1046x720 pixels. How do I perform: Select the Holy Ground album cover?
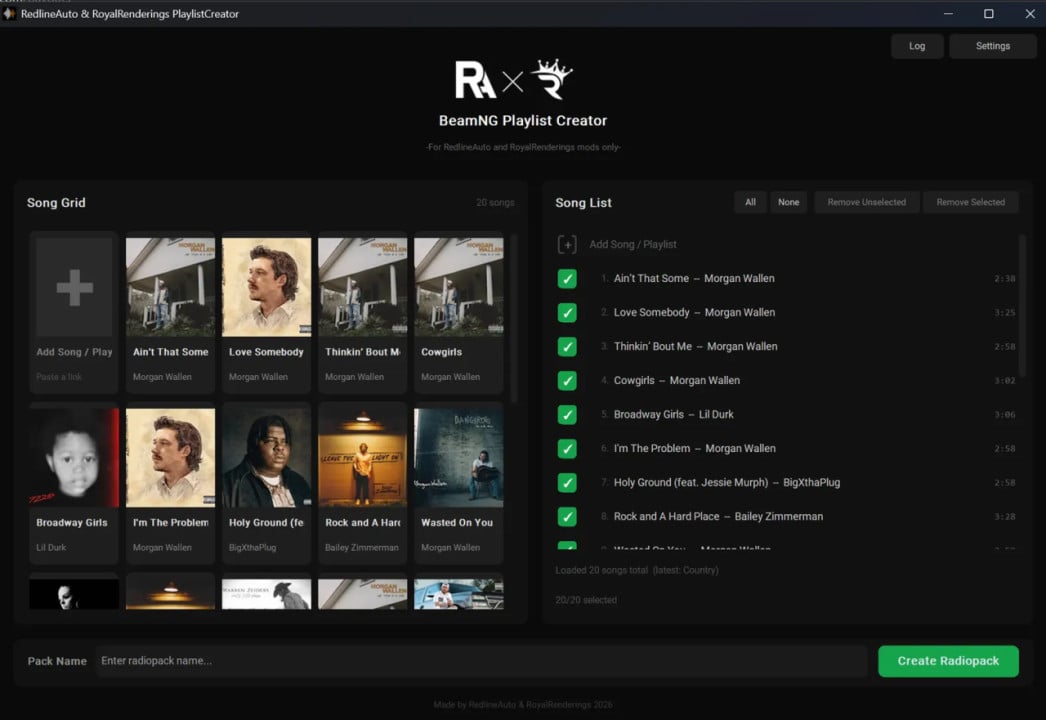tap(266, 458)
